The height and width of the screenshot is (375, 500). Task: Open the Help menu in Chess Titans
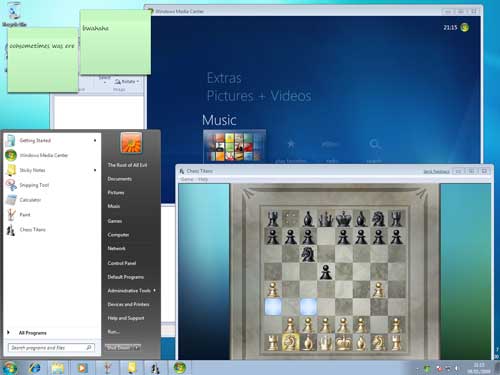tap(203, 179)
